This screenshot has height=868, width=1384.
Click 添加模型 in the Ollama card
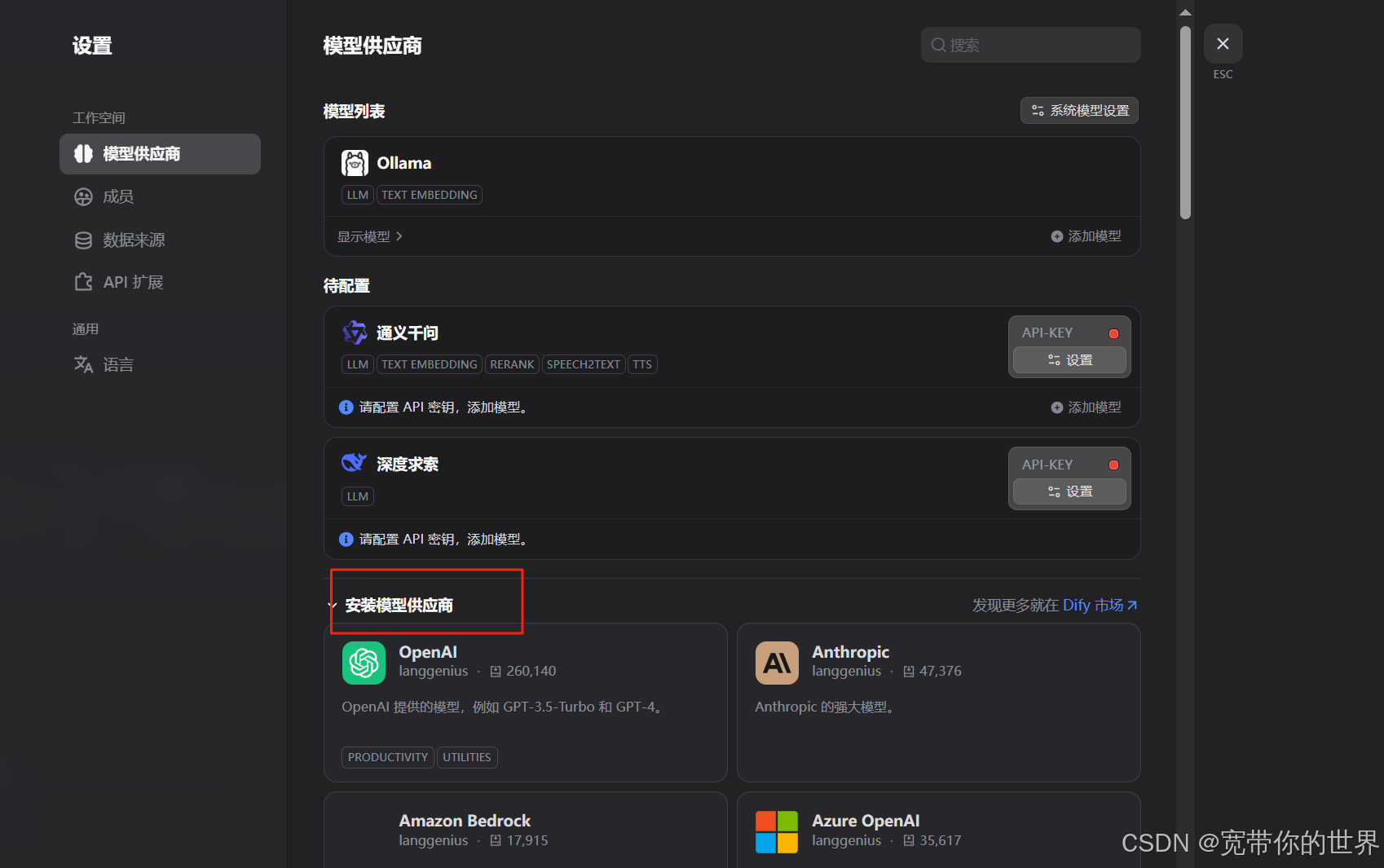1086,236
